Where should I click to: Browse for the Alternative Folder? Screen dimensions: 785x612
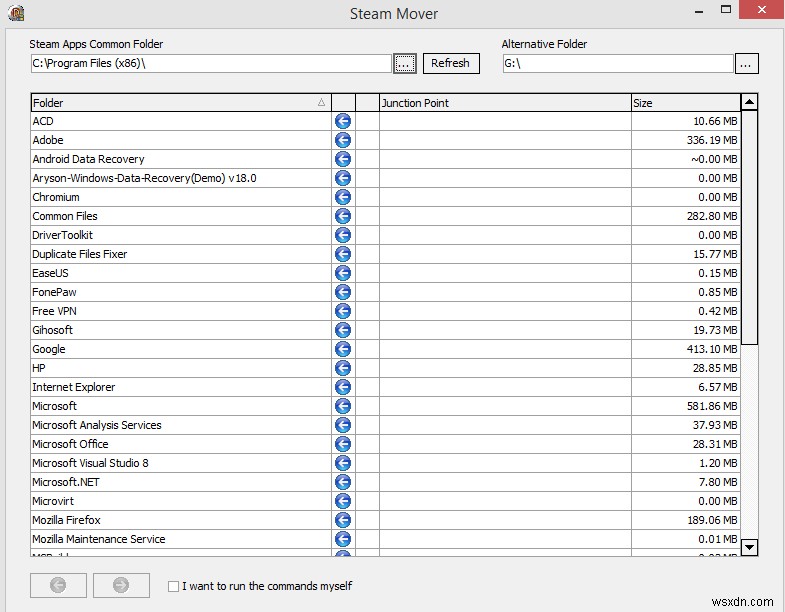click(746, 64)
